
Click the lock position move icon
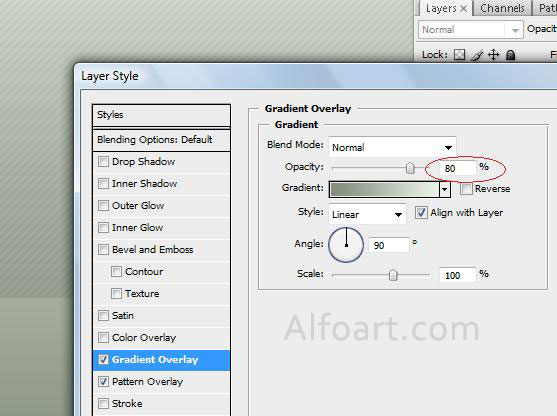[x=494, y=55]
